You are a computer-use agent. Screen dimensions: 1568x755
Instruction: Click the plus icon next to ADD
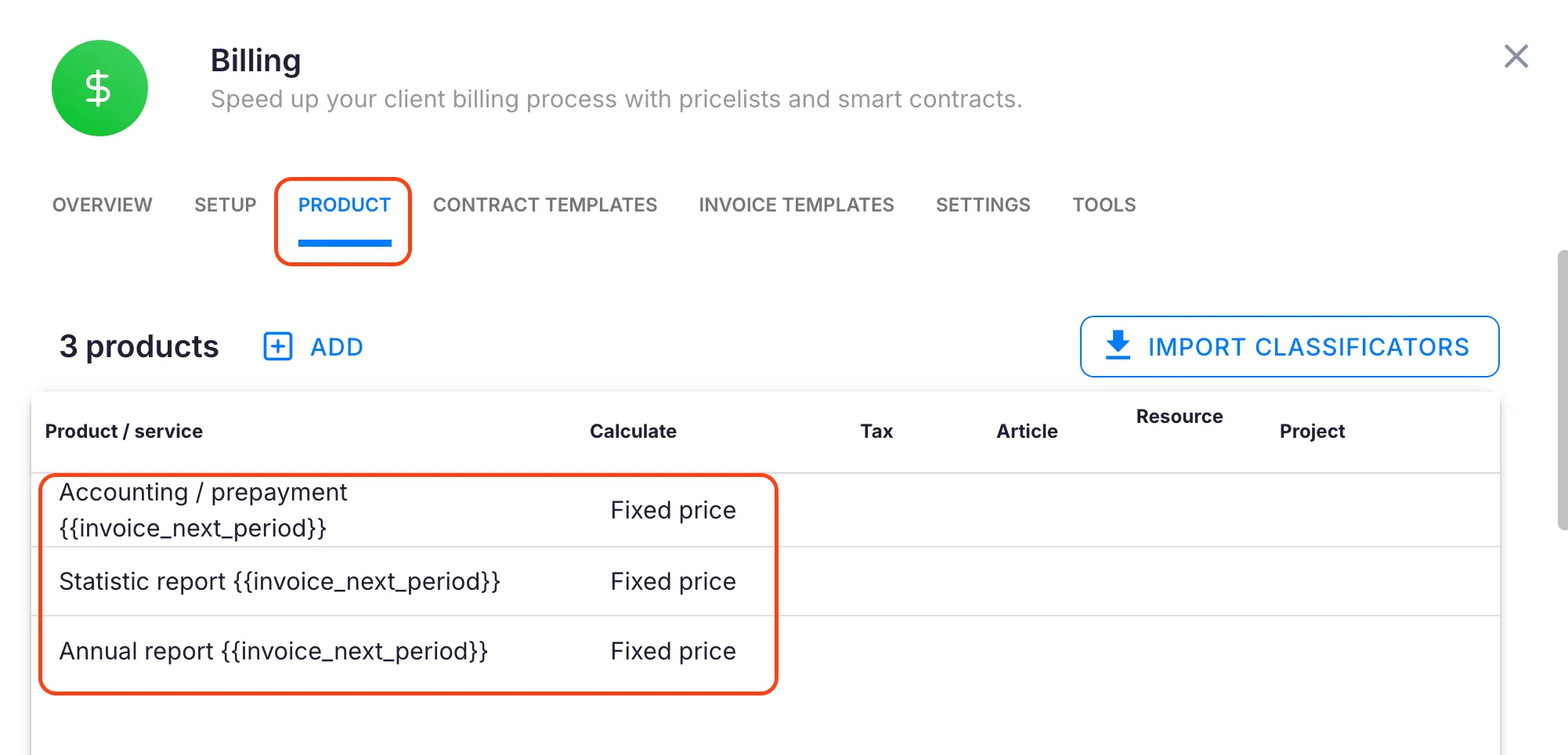tap(277, 346)
